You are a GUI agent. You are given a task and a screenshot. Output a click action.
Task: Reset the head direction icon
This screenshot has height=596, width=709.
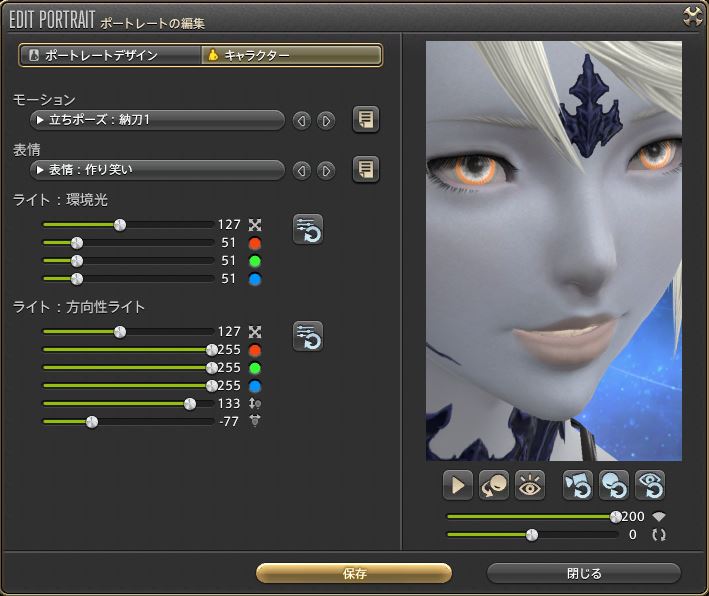coord(614,485)
